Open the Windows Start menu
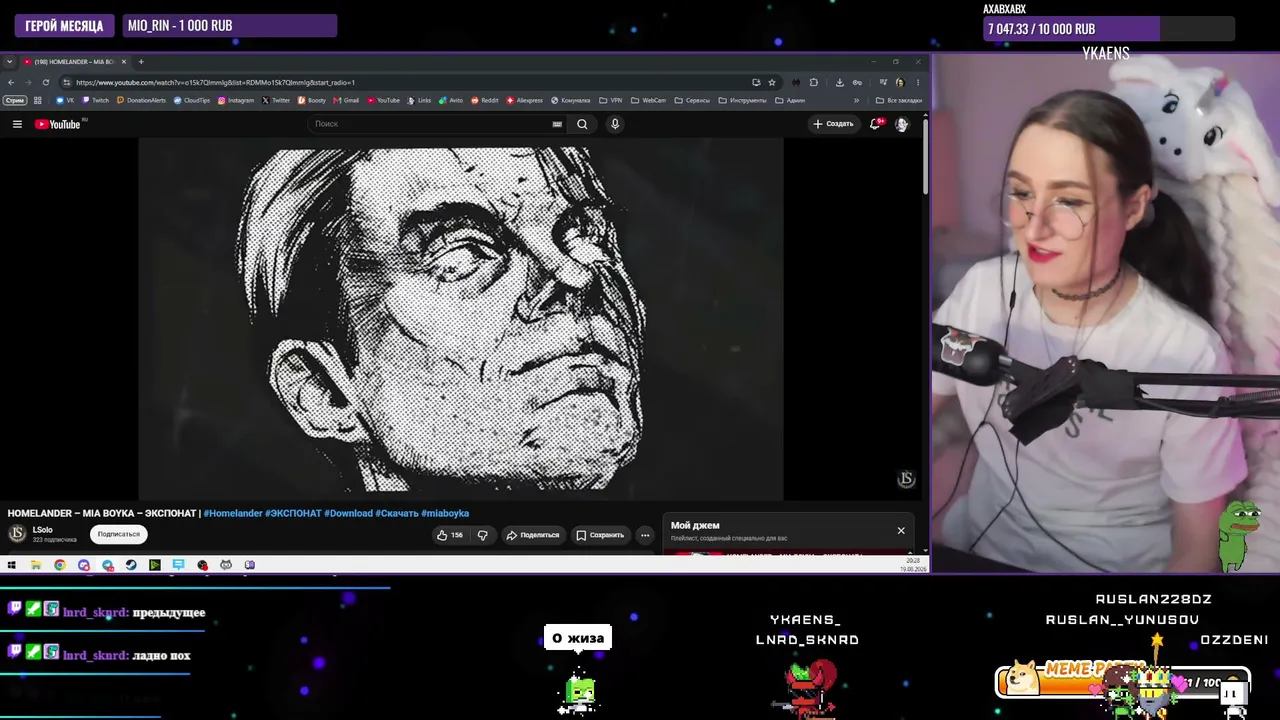This screenshot has width=1280, height=720. 12,565
